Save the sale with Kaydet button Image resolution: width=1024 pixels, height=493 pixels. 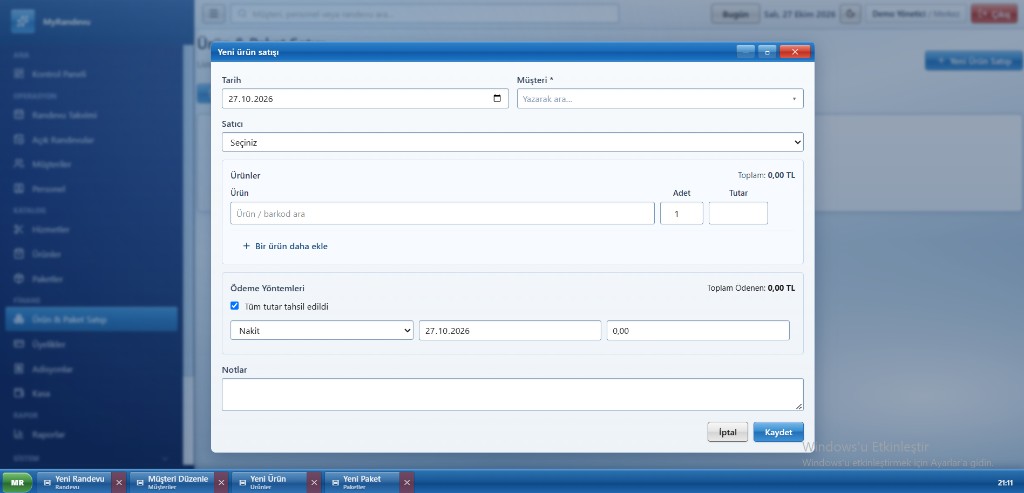(778, 432)
